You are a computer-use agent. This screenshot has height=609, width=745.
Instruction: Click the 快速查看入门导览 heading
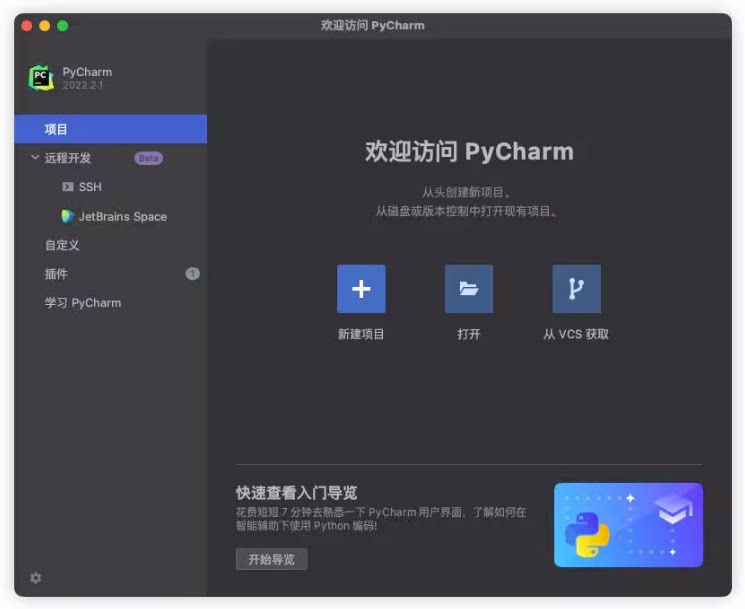296,493
